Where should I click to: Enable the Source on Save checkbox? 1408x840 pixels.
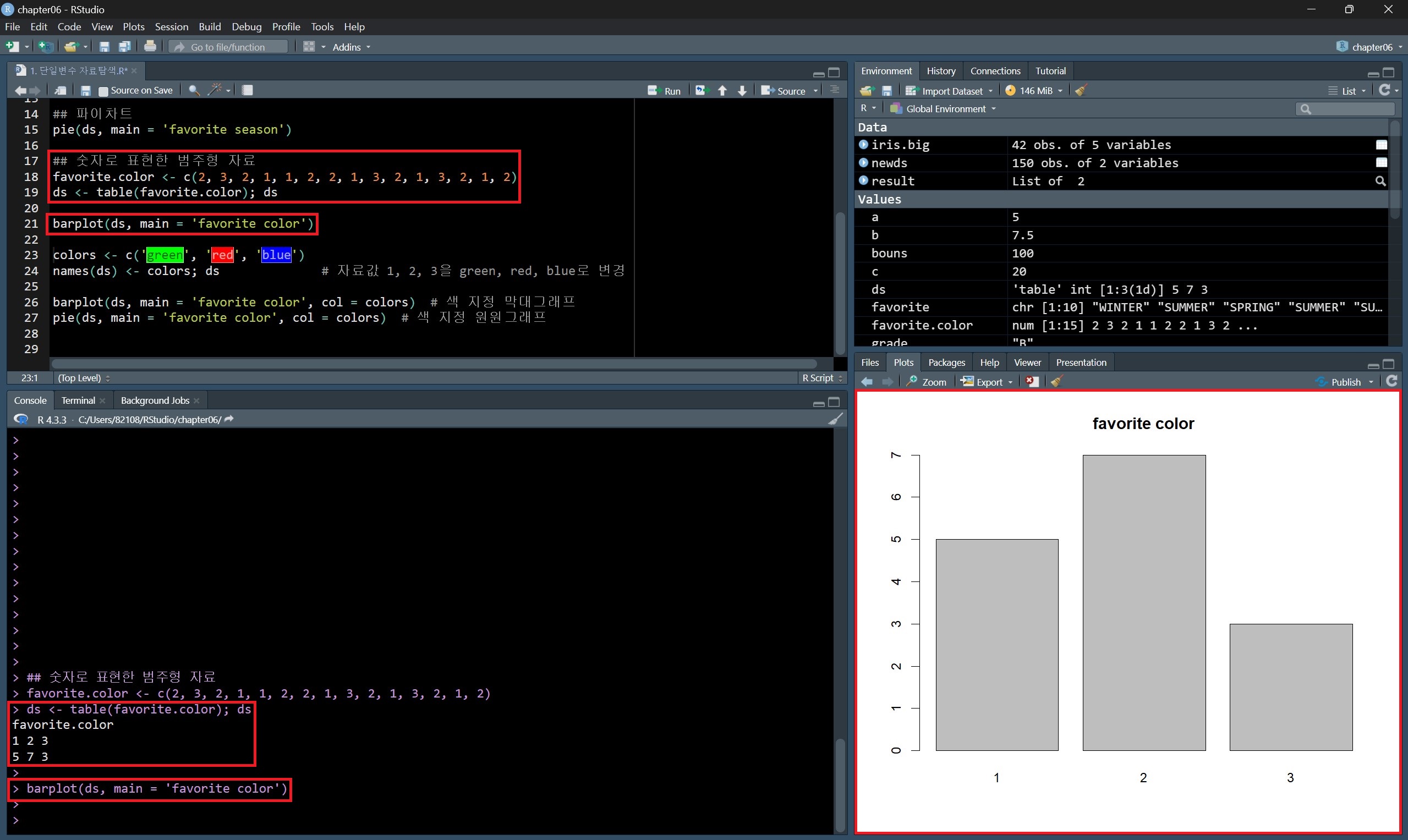click(x=103, y=91)
